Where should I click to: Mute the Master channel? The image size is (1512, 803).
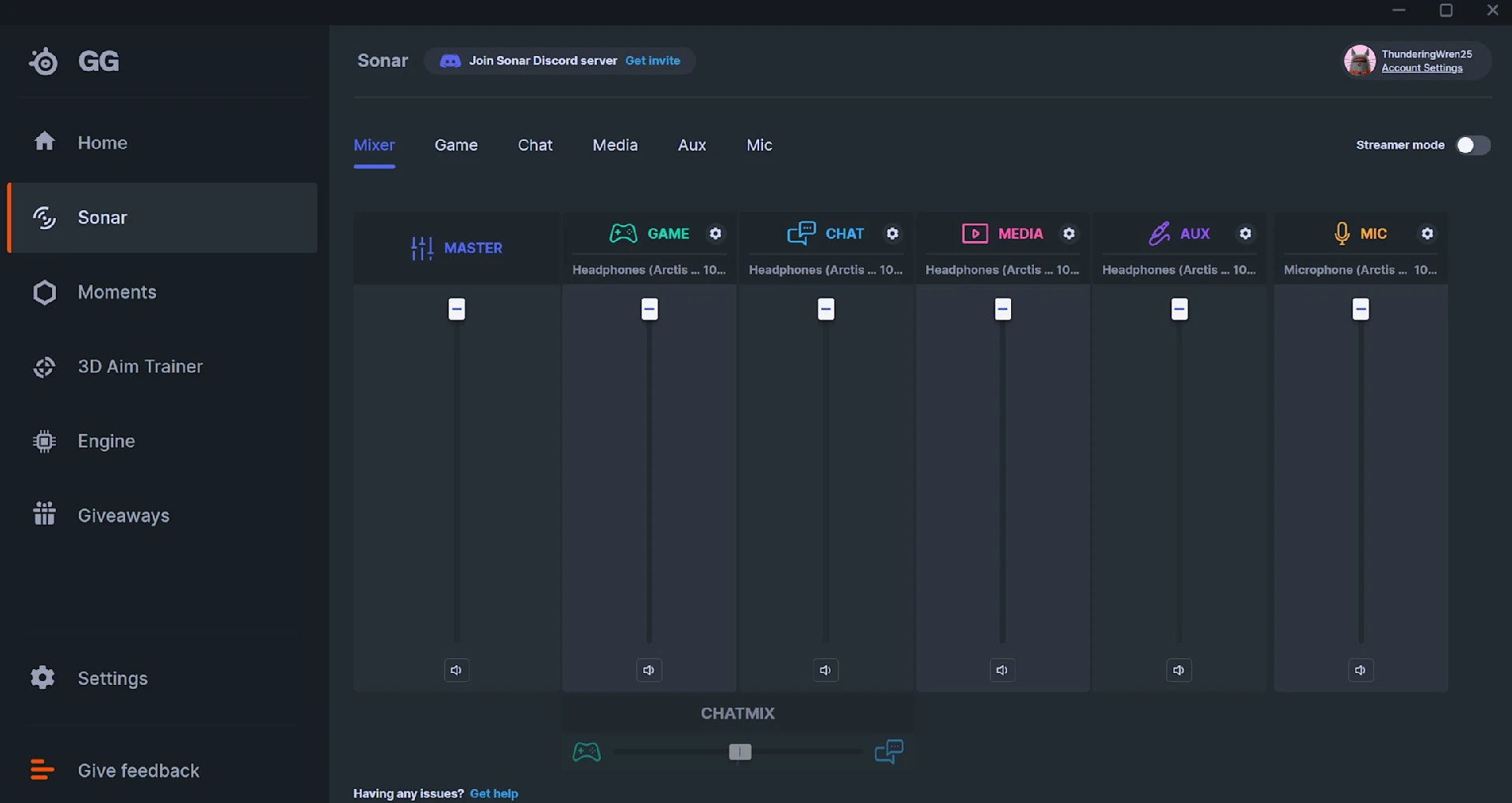[x=456, y=670]
